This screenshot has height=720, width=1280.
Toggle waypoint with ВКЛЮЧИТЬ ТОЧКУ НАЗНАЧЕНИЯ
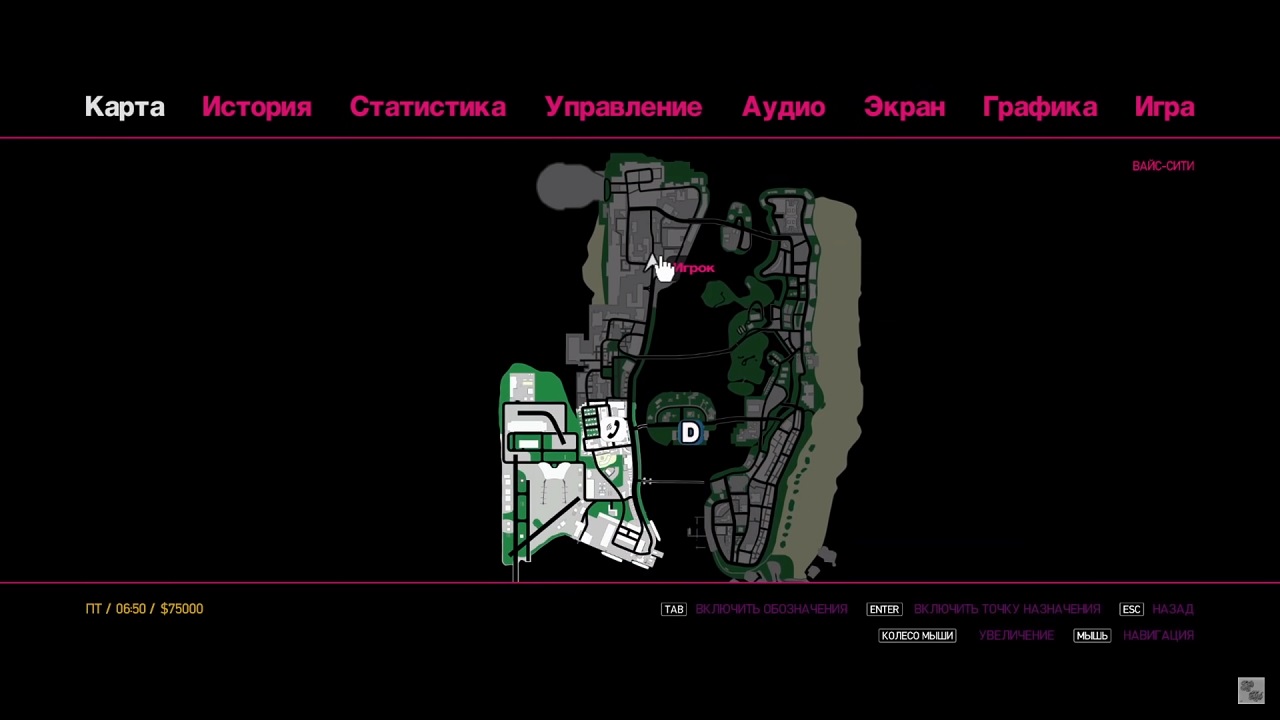[x=1006, y=609]
